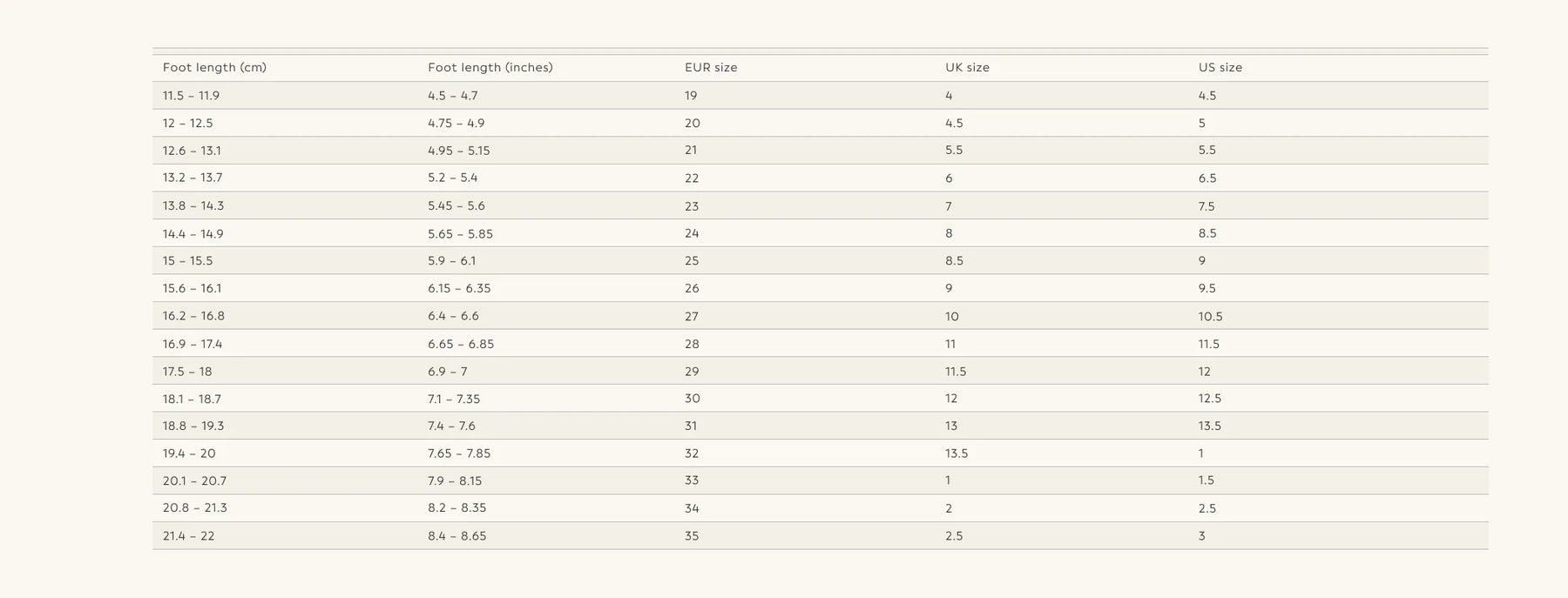Select the 7.9 – 8.15 inches cell
The width and height of the screenshot is (1568, 598).
tap(455, 480)
